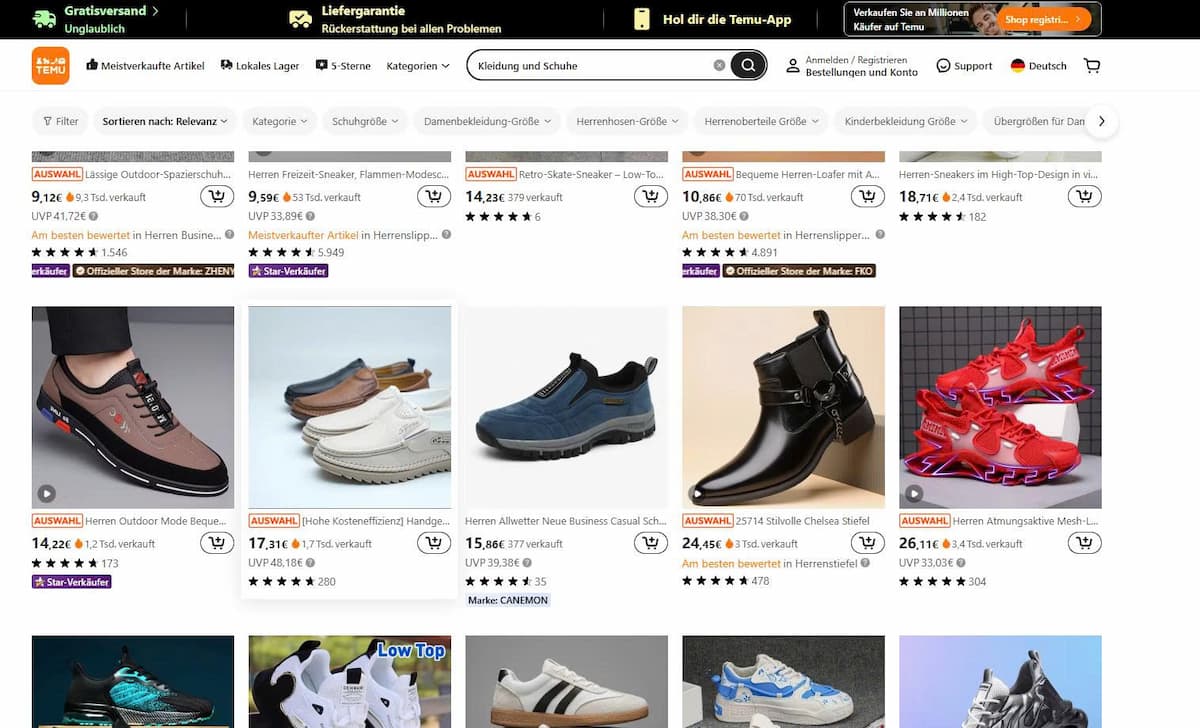Open Meistverkaufte Artikel page
This screenshot has height=728, width=1200.
[x=145, y=66]
